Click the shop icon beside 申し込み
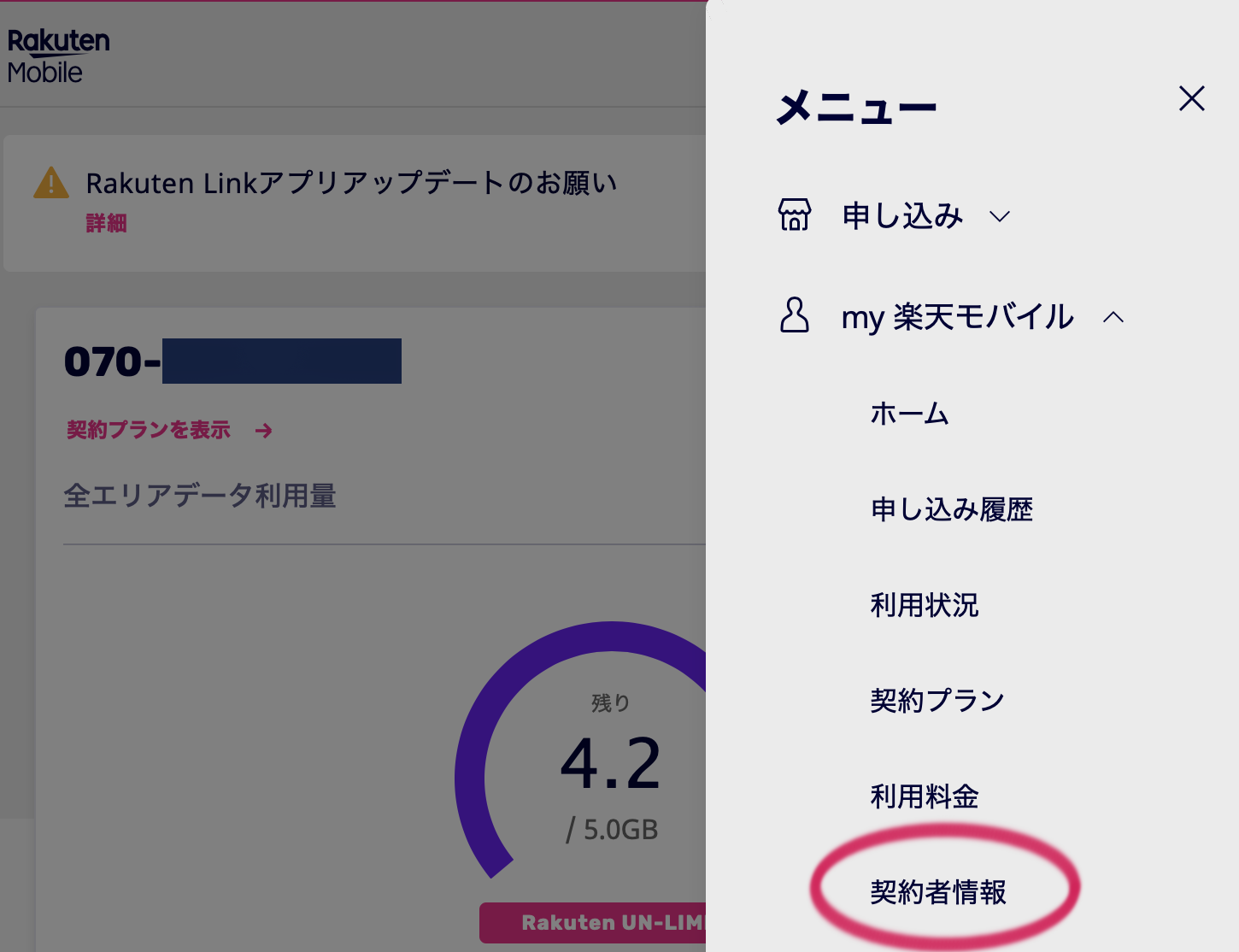Viewport: 1239px width, 952px height. (x=794, y=214)
